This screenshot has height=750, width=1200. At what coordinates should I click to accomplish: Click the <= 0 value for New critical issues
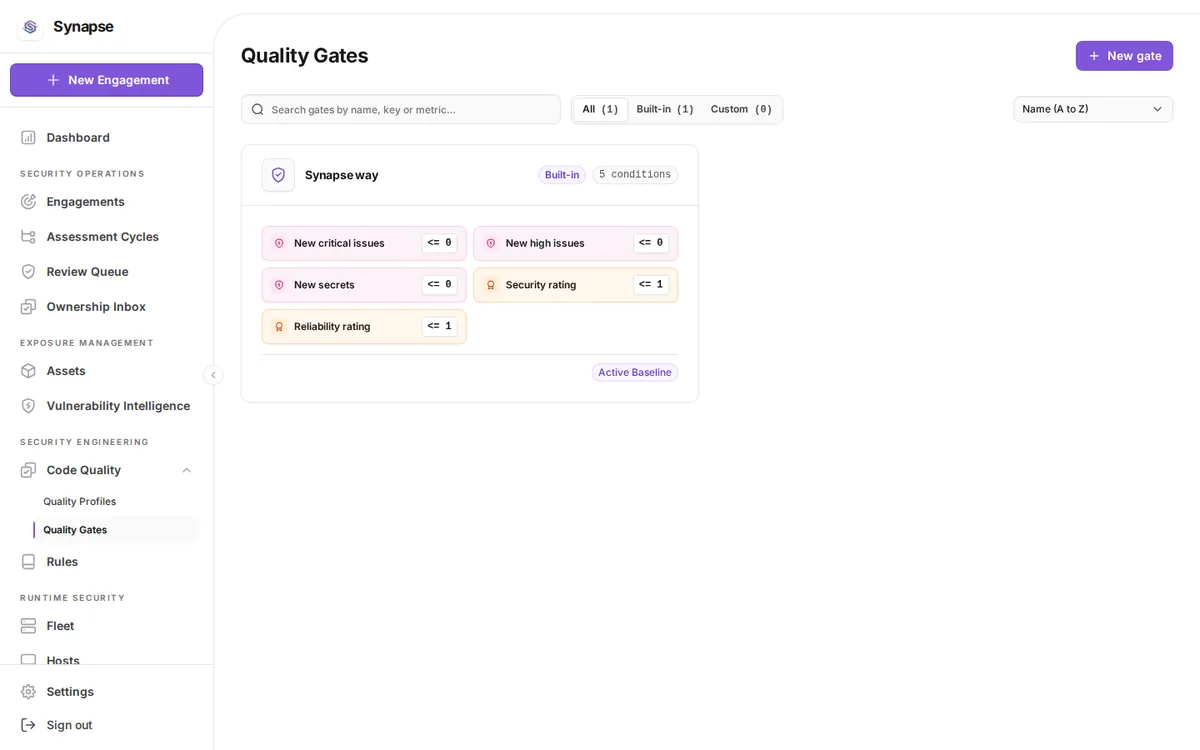tap(440, 243)
